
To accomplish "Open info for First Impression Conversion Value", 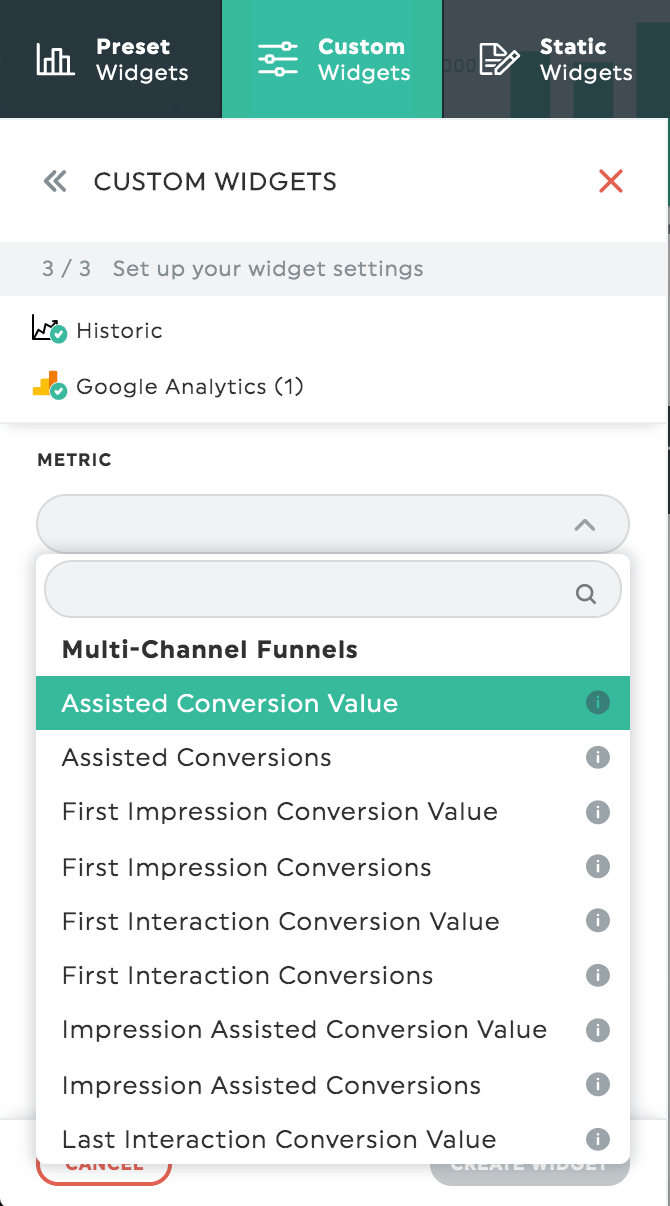I will point(597,812).
